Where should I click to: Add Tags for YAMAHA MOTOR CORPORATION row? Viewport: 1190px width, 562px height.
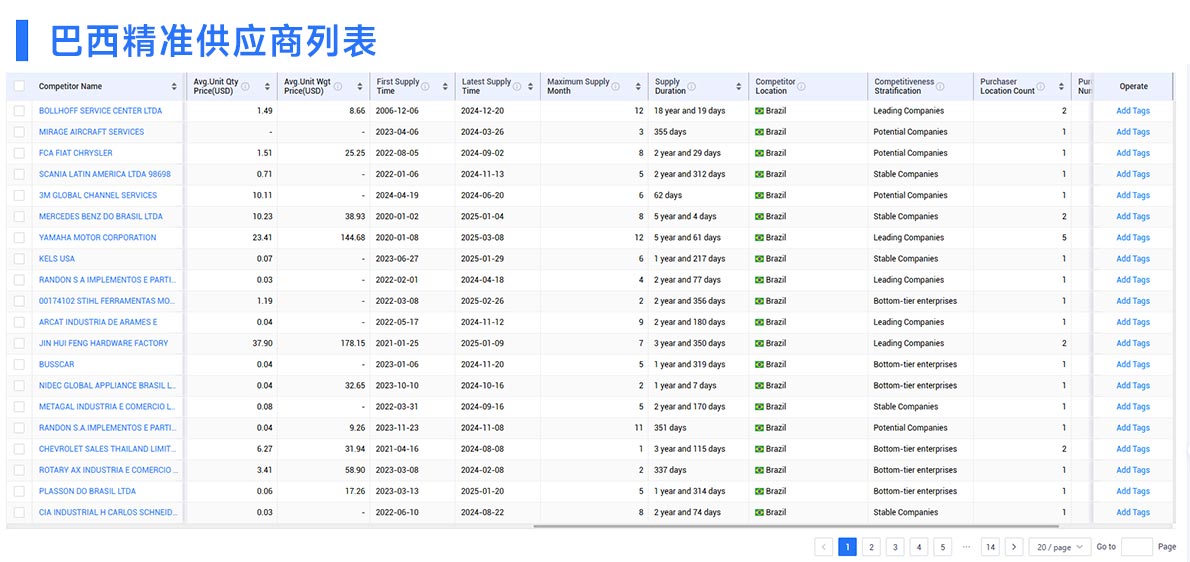pos(1133,237)
